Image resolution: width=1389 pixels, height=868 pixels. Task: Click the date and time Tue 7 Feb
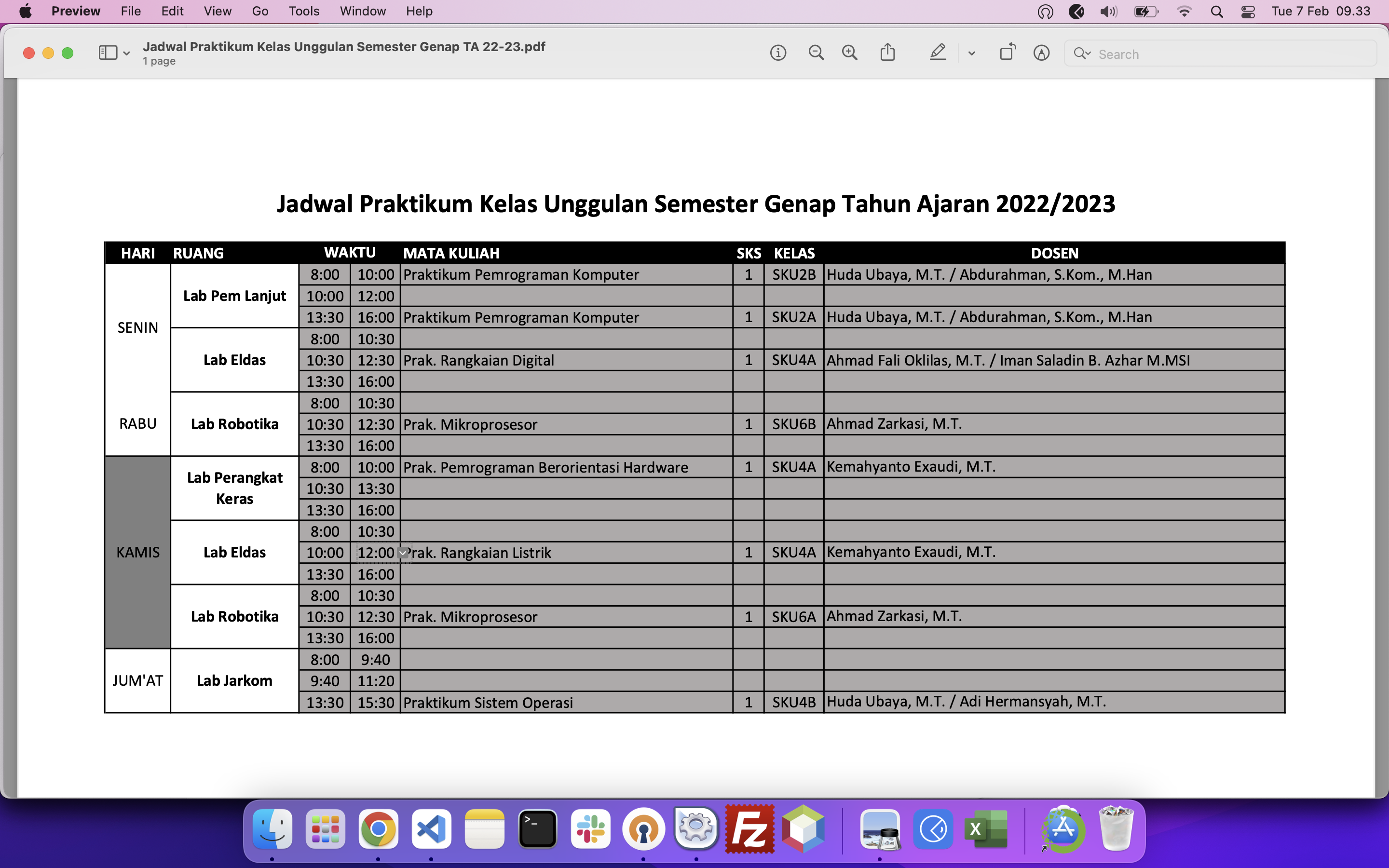pos(1321,11)
